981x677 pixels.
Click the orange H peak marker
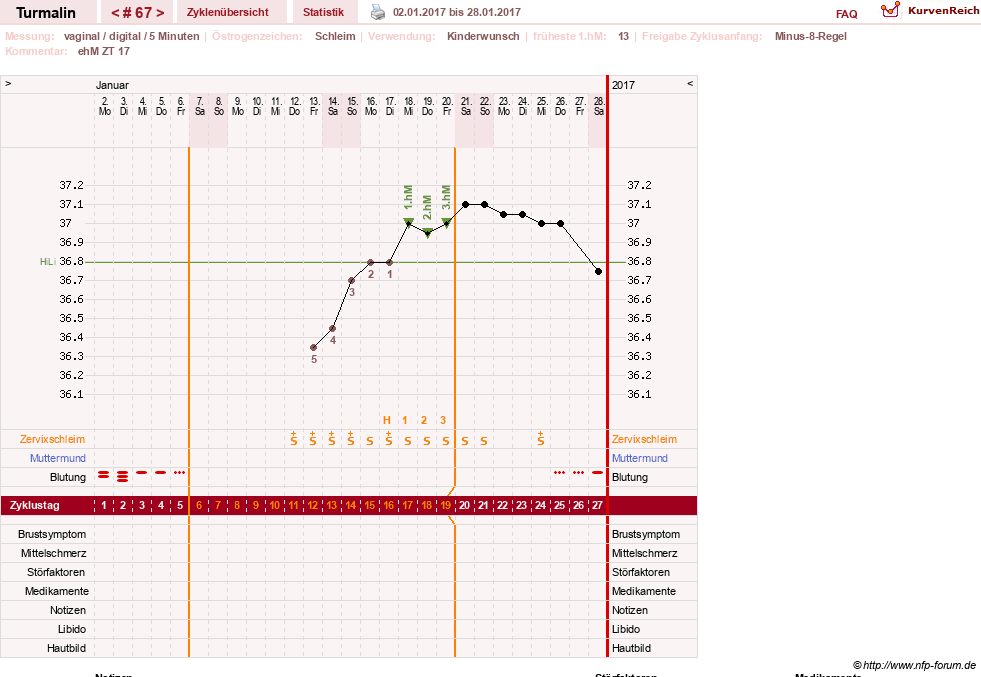(x=387, y=420)
